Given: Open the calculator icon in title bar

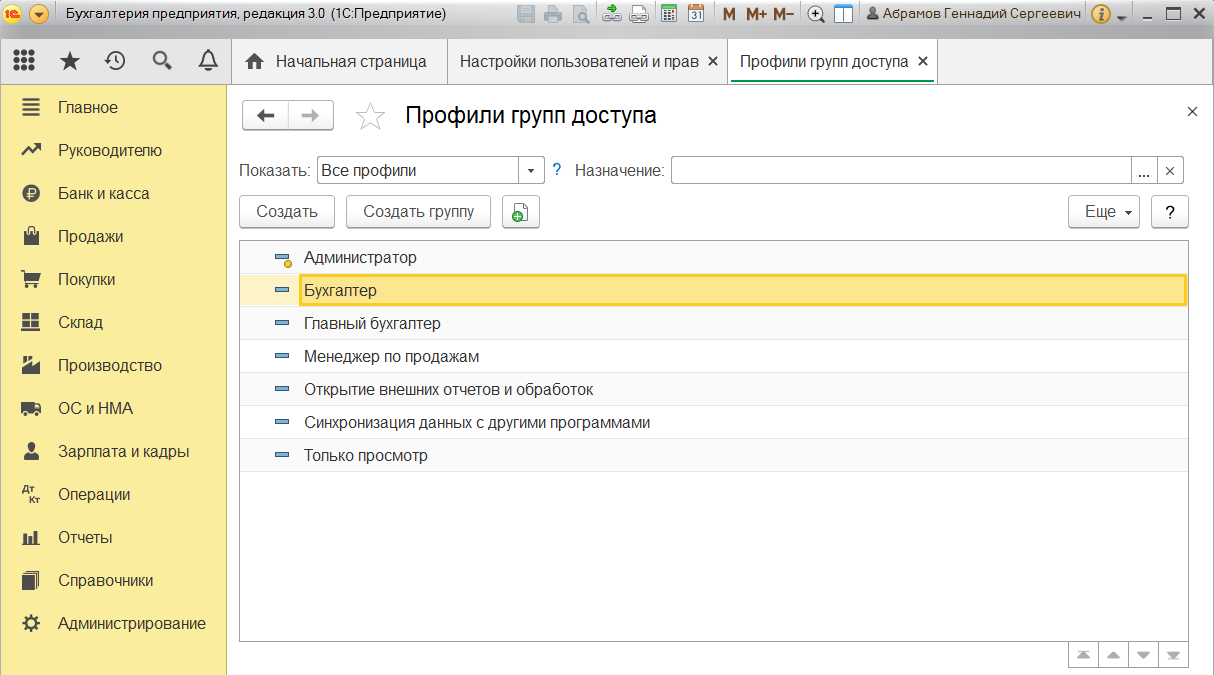Looking at the screenshot, I should click(669, 14).
